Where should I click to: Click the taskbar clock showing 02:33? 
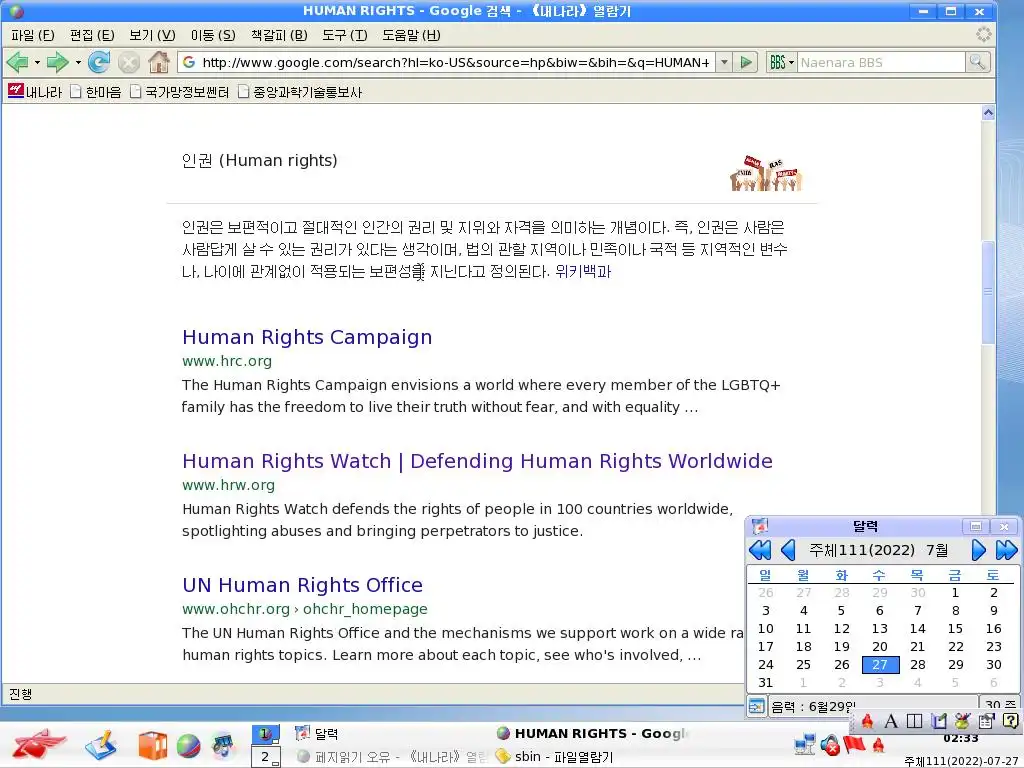tap(961, 739)
